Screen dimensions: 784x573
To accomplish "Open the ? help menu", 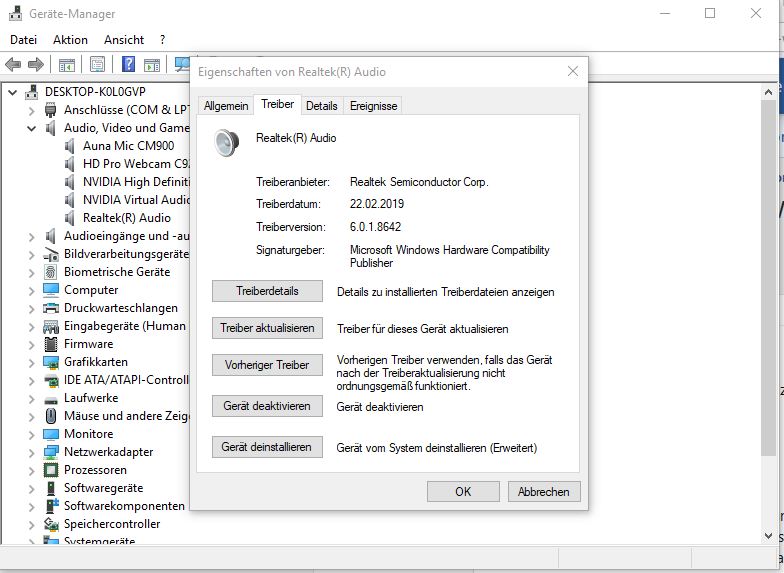I will [162, 40].
